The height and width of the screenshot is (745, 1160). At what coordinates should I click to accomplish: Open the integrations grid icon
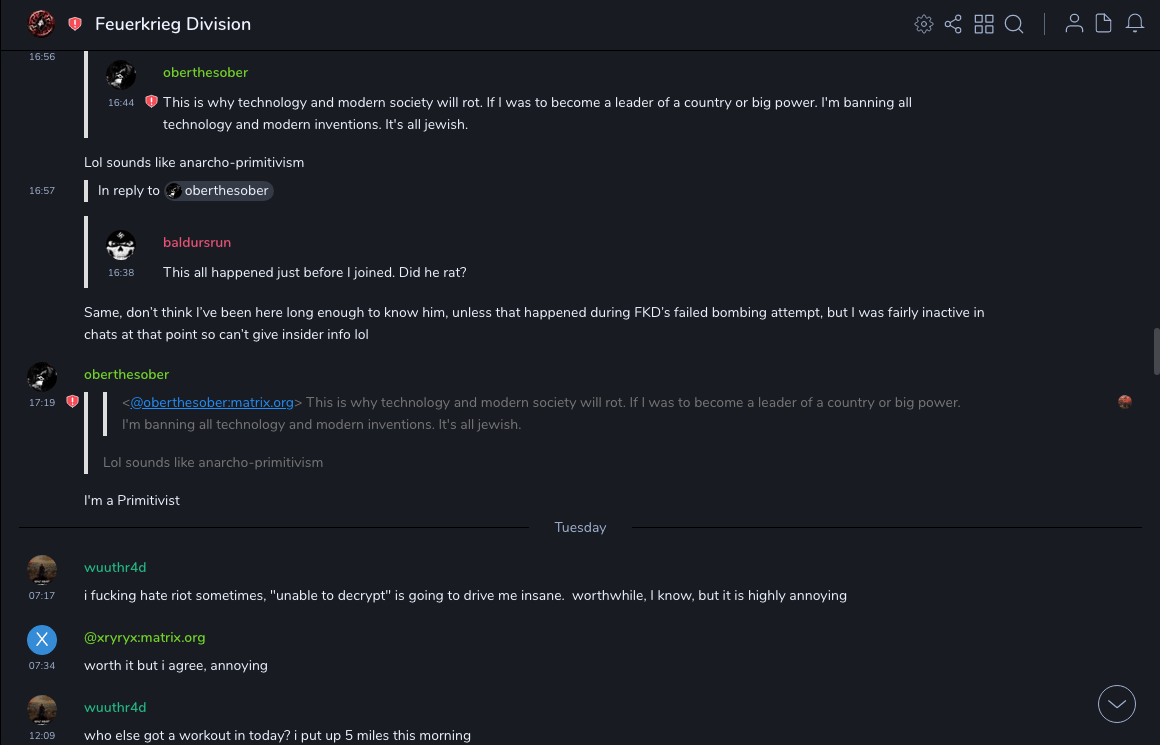pos(984,24)
